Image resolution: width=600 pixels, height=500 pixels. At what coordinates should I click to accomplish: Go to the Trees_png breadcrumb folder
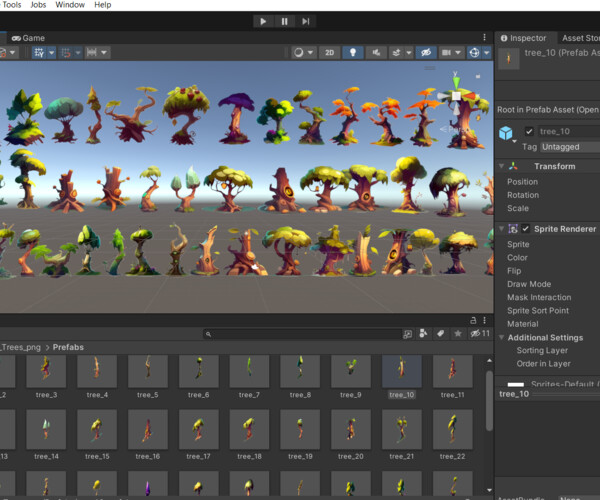21,347
